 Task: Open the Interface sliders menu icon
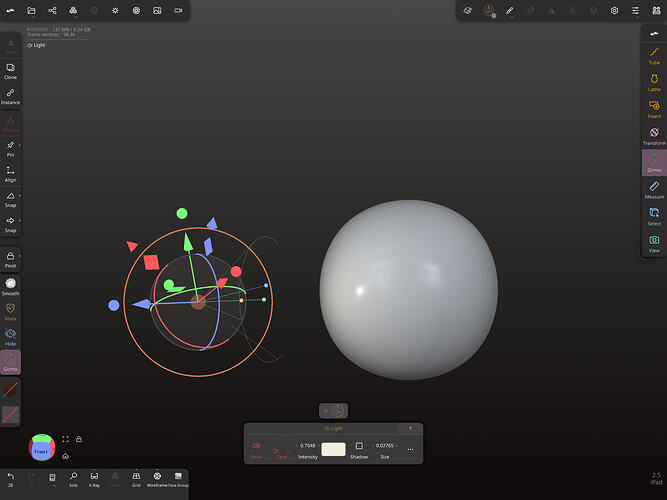635,11
